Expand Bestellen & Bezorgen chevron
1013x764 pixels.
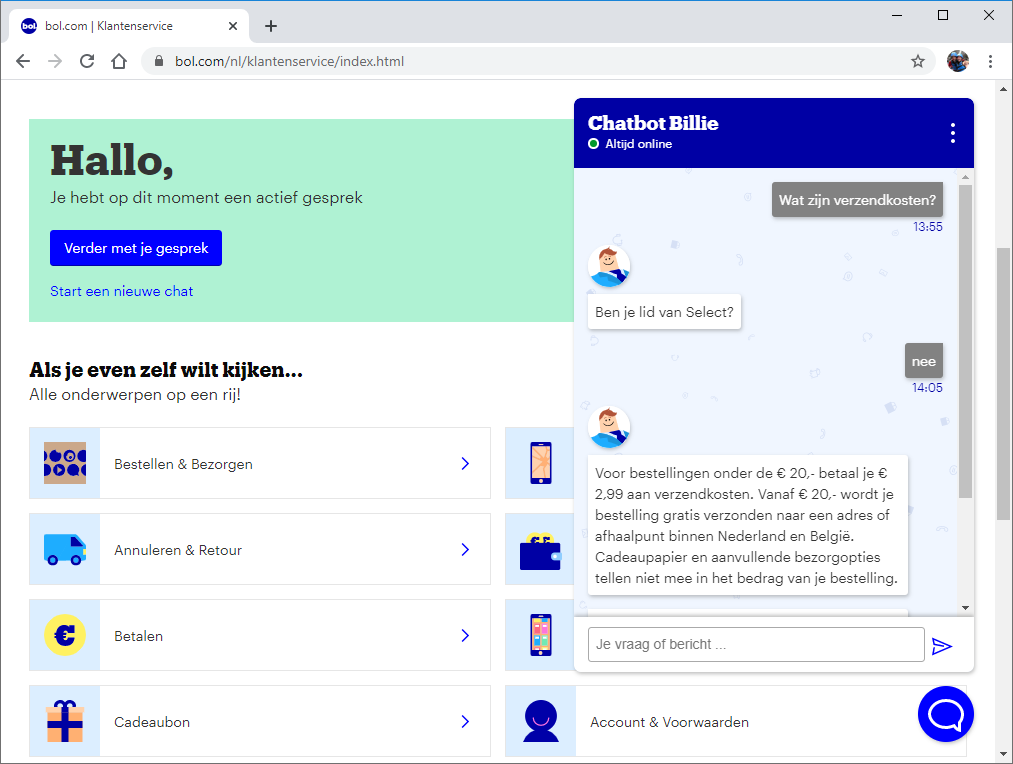coord(465,463)
